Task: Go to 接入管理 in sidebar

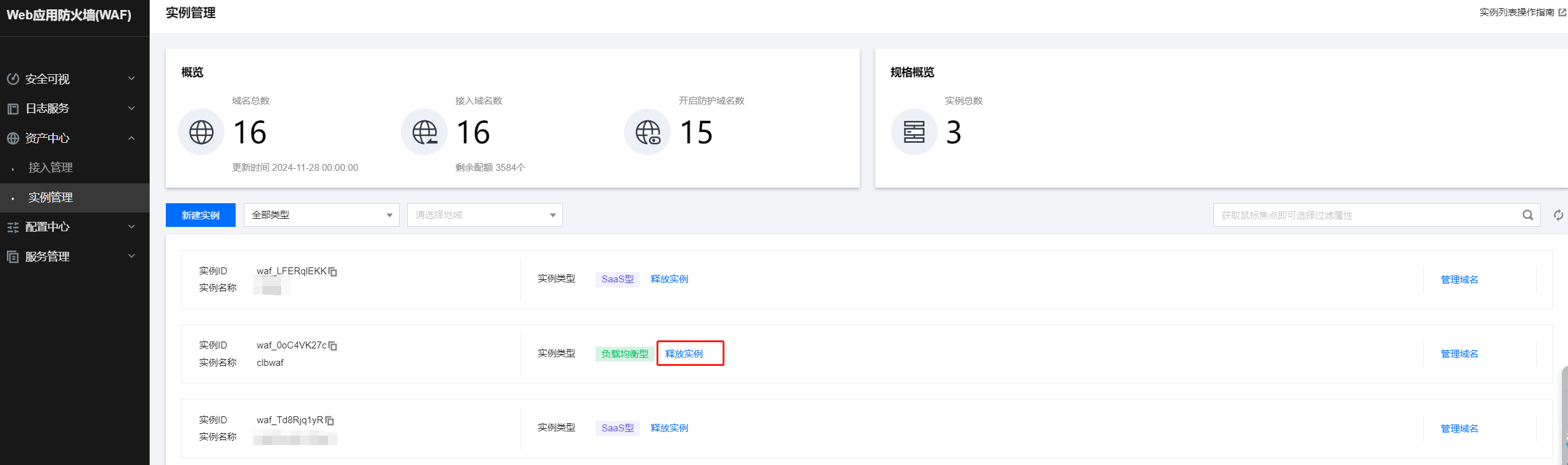Action: 51,168
